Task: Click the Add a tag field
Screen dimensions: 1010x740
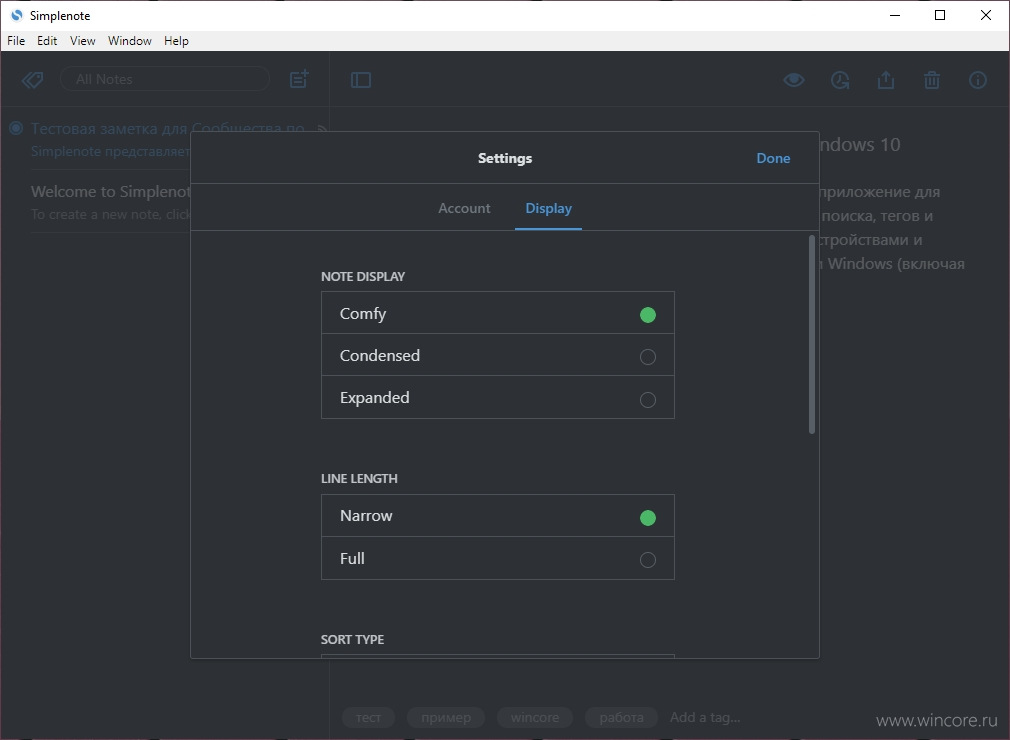Action: pos(705,717)
